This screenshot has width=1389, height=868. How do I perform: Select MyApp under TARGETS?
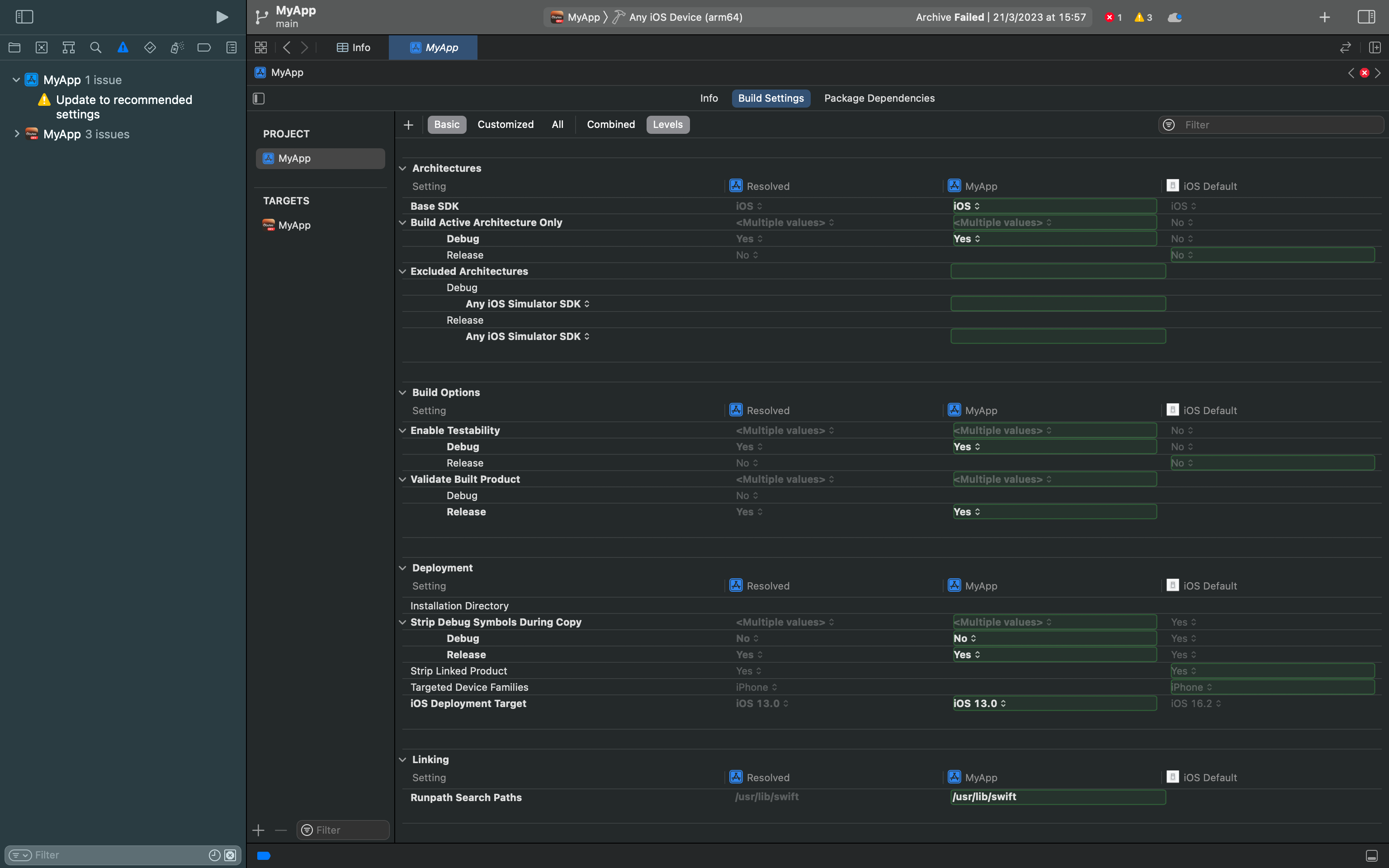click(294, 225)
